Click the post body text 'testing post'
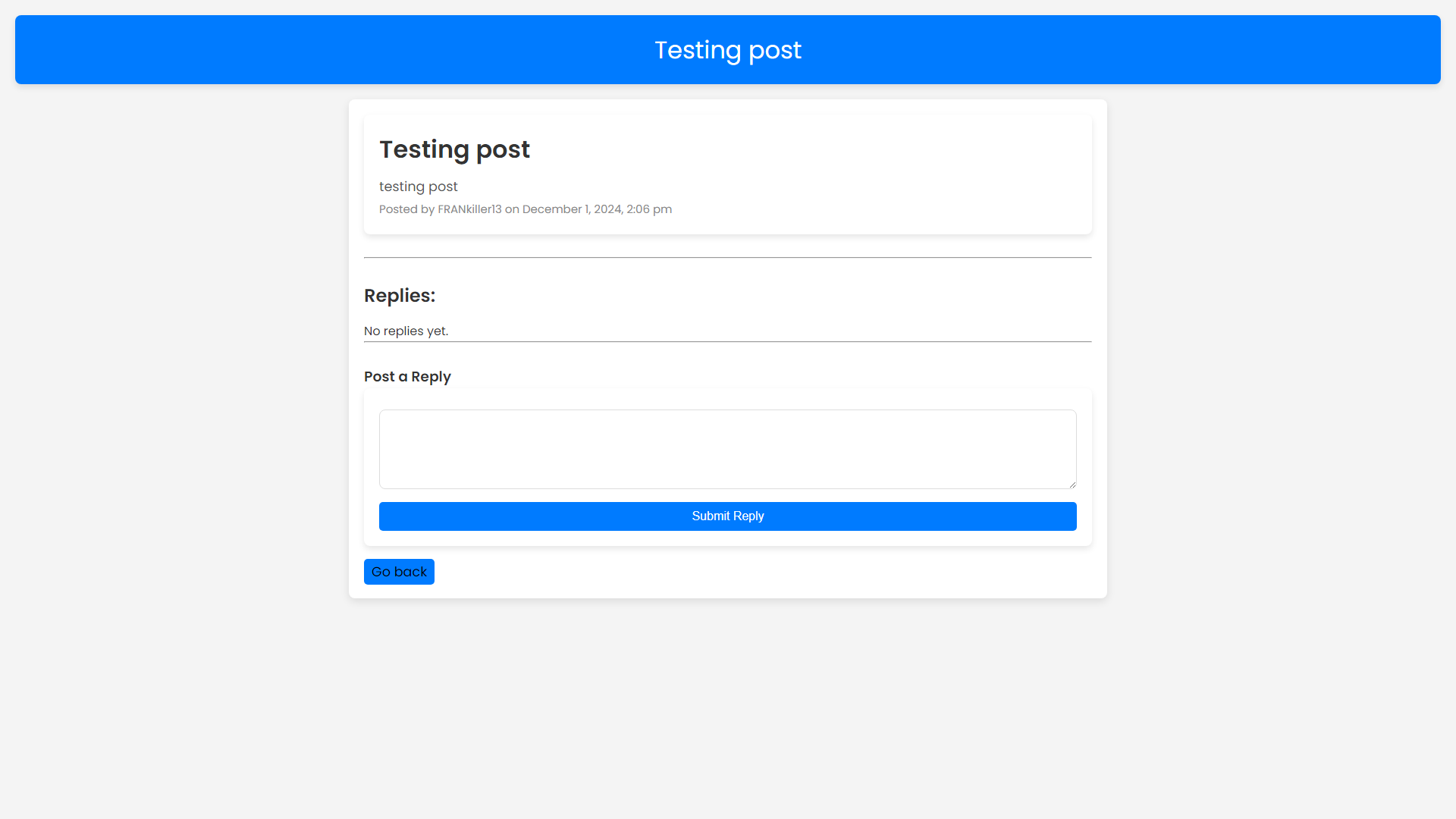The image size is (1456, 819). pyautogui.click(x=418, y=187)
